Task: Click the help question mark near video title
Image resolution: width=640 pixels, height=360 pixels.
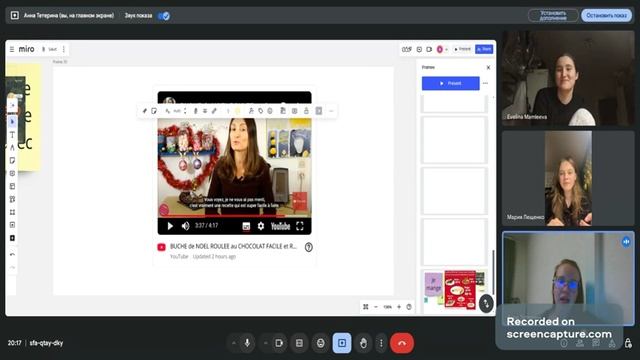Action: point(309,247)
